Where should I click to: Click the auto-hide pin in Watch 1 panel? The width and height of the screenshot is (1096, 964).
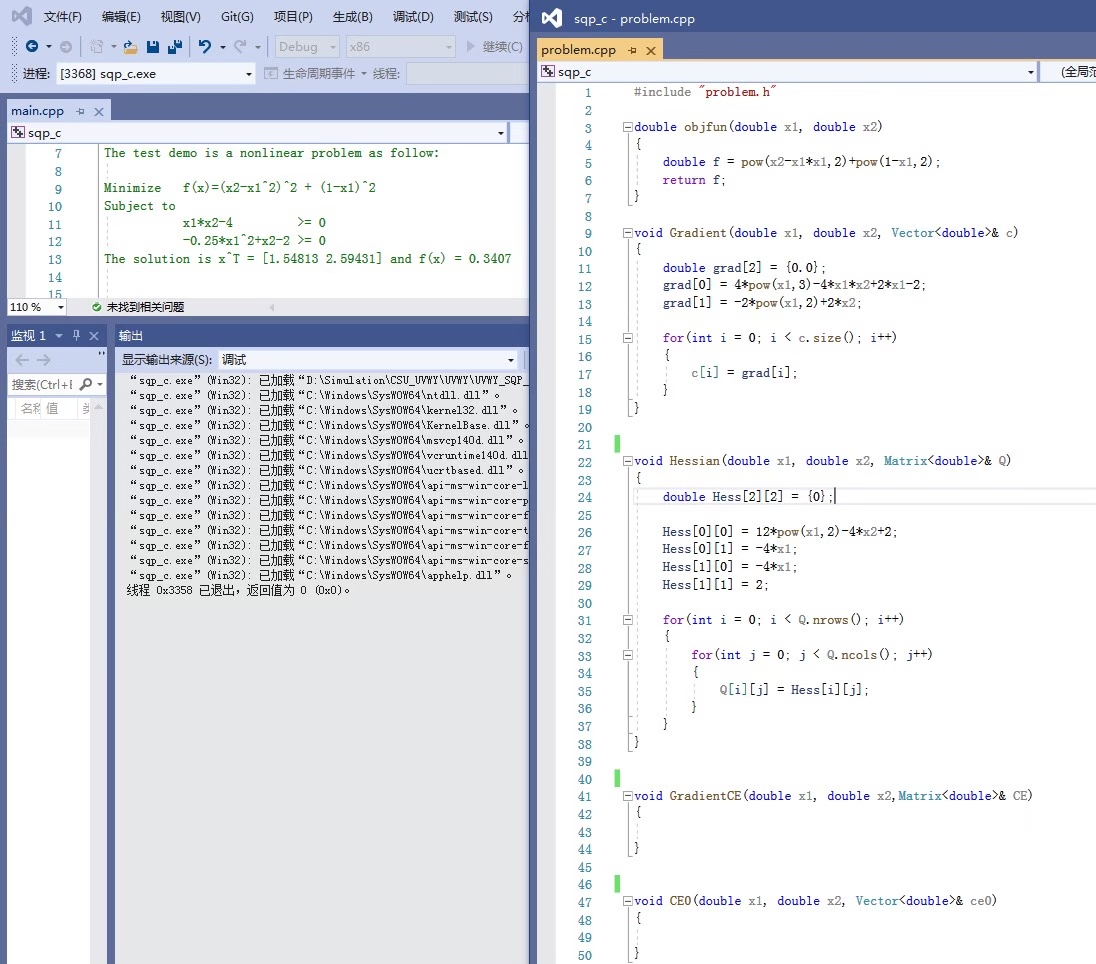tap(76, 336)
